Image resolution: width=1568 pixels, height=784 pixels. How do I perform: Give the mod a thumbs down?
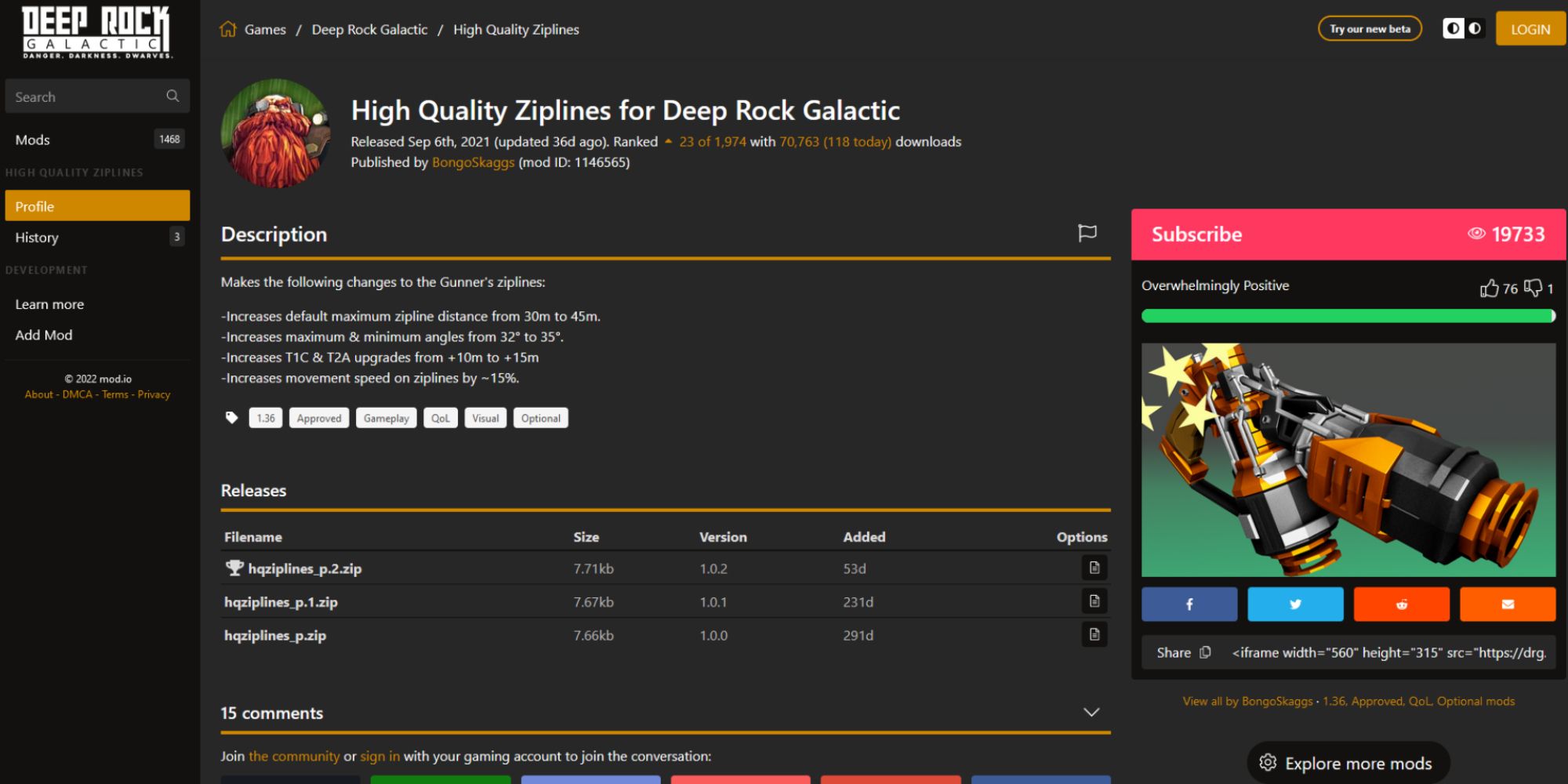[x=1533, y=288]
